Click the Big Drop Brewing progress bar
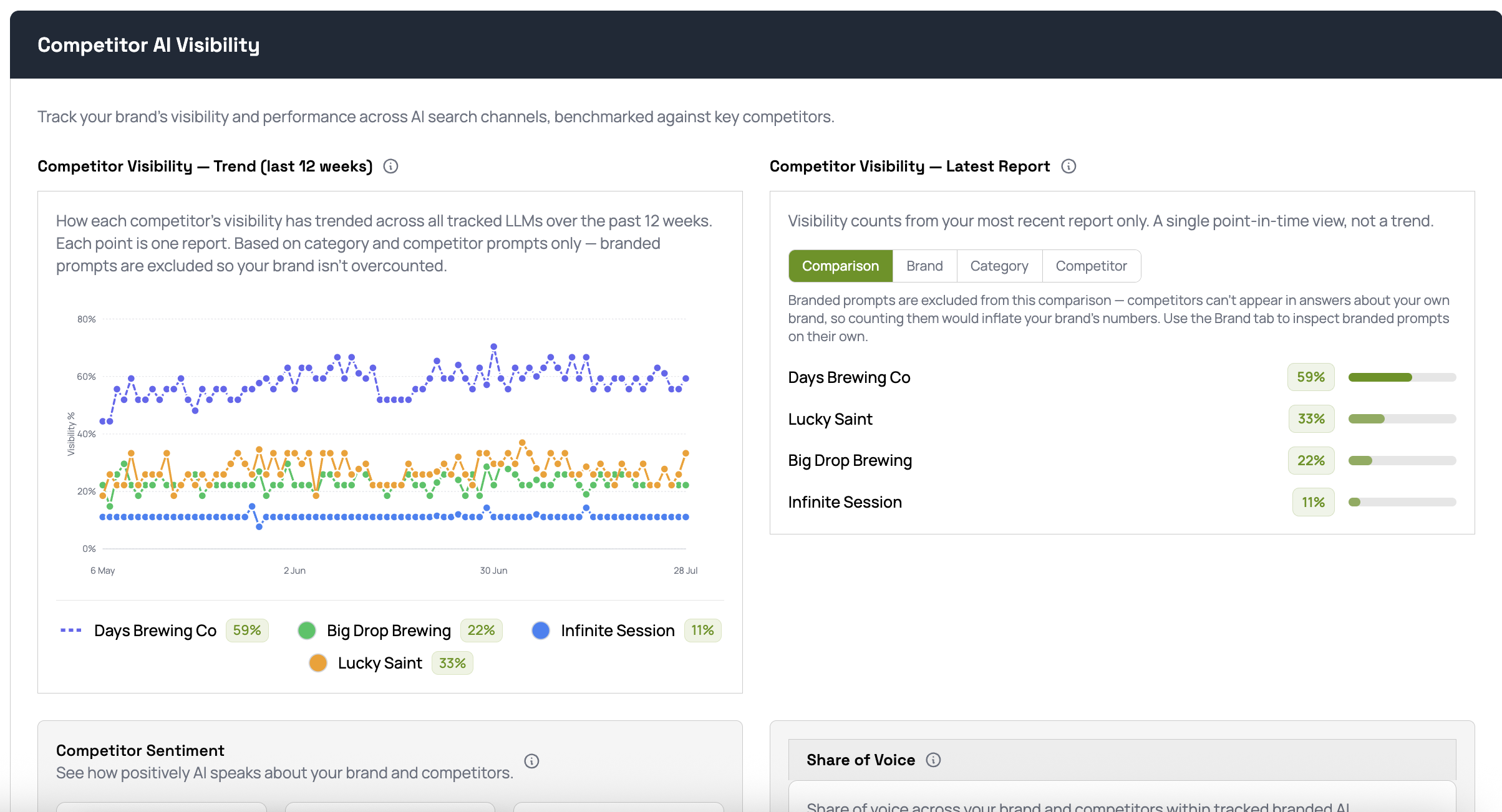This screenshot has width=1502, height=812. pos(1402,461)
